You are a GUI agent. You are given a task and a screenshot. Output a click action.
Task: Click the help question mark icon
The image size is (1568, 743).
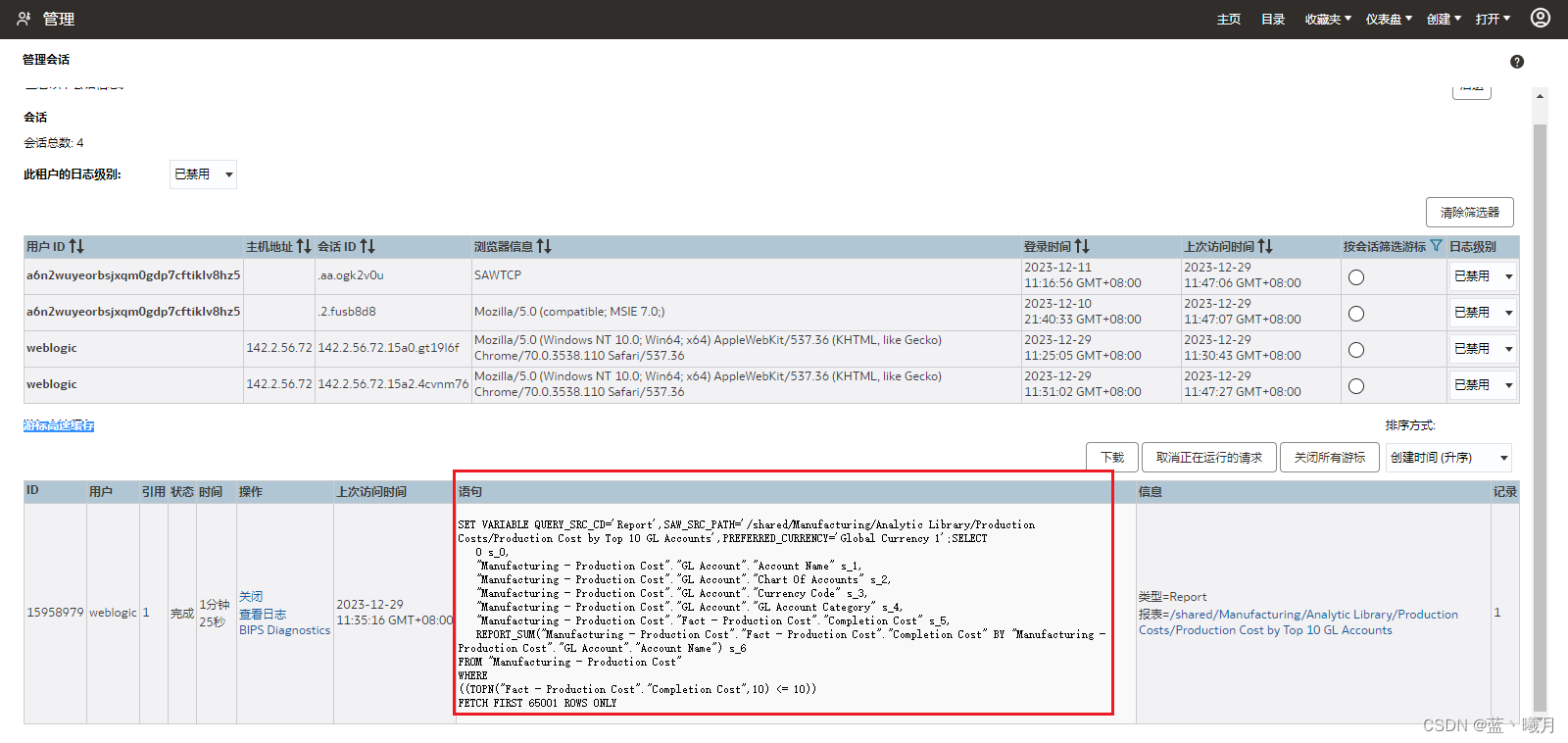(x=1517, y=62)
